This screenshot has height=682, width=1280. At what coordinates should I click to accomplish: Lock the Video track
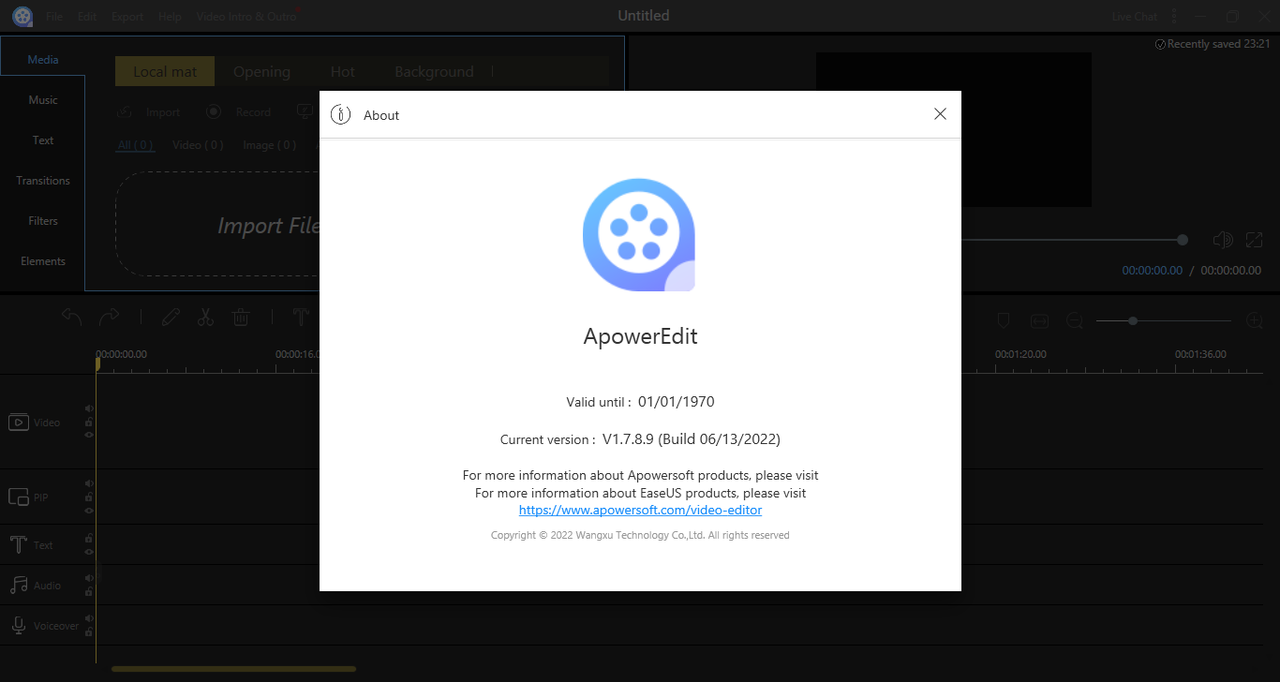pos(89,422)
